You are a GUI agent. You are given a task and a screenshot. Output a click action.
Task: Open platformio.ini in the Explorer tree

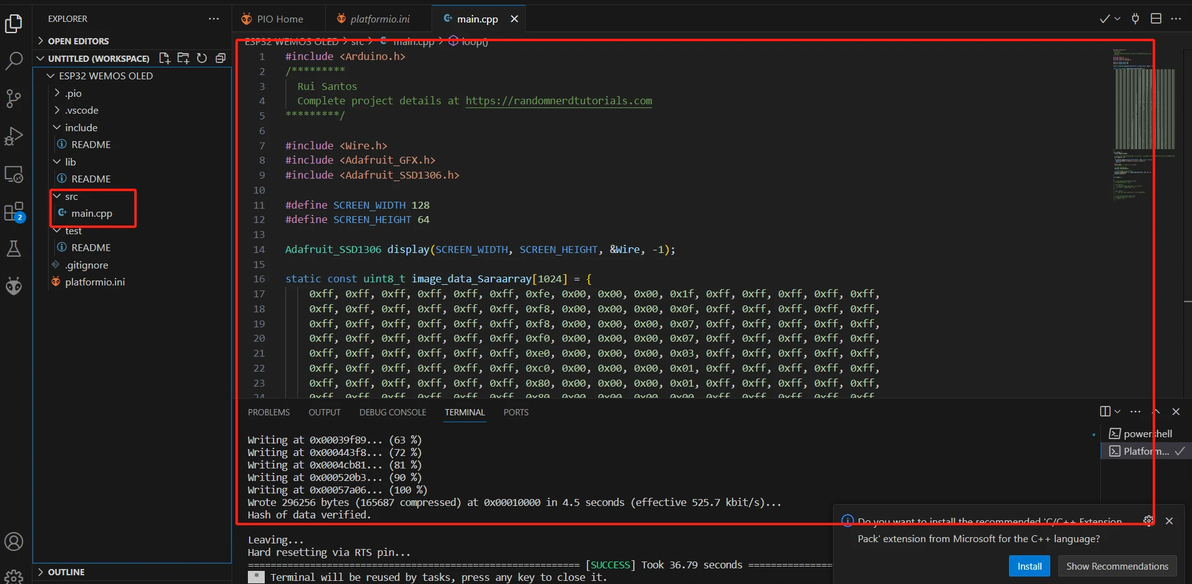[x=95, y=281]
